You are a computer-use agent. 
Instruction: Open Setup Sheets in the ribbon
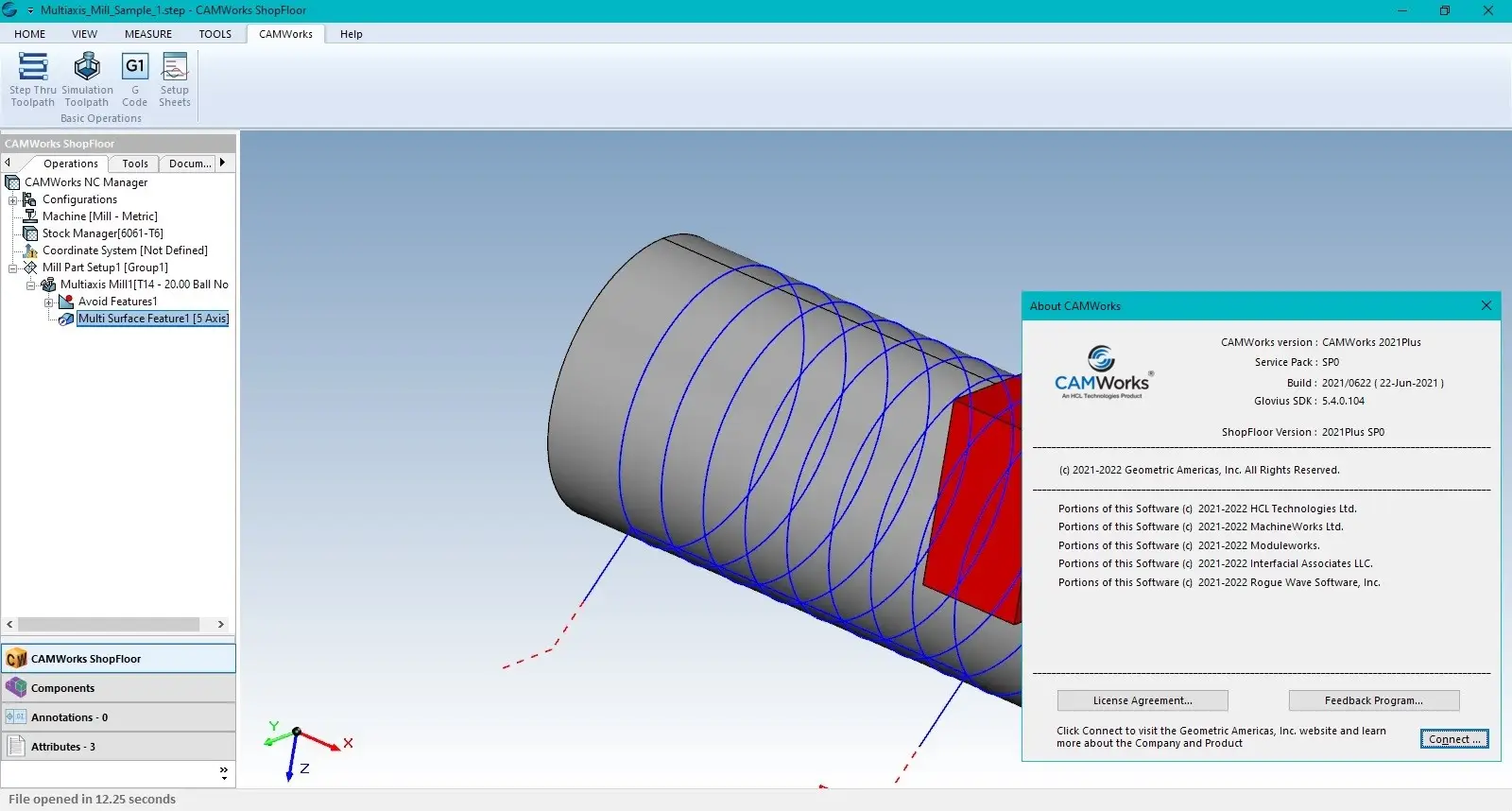pos(175,68)
